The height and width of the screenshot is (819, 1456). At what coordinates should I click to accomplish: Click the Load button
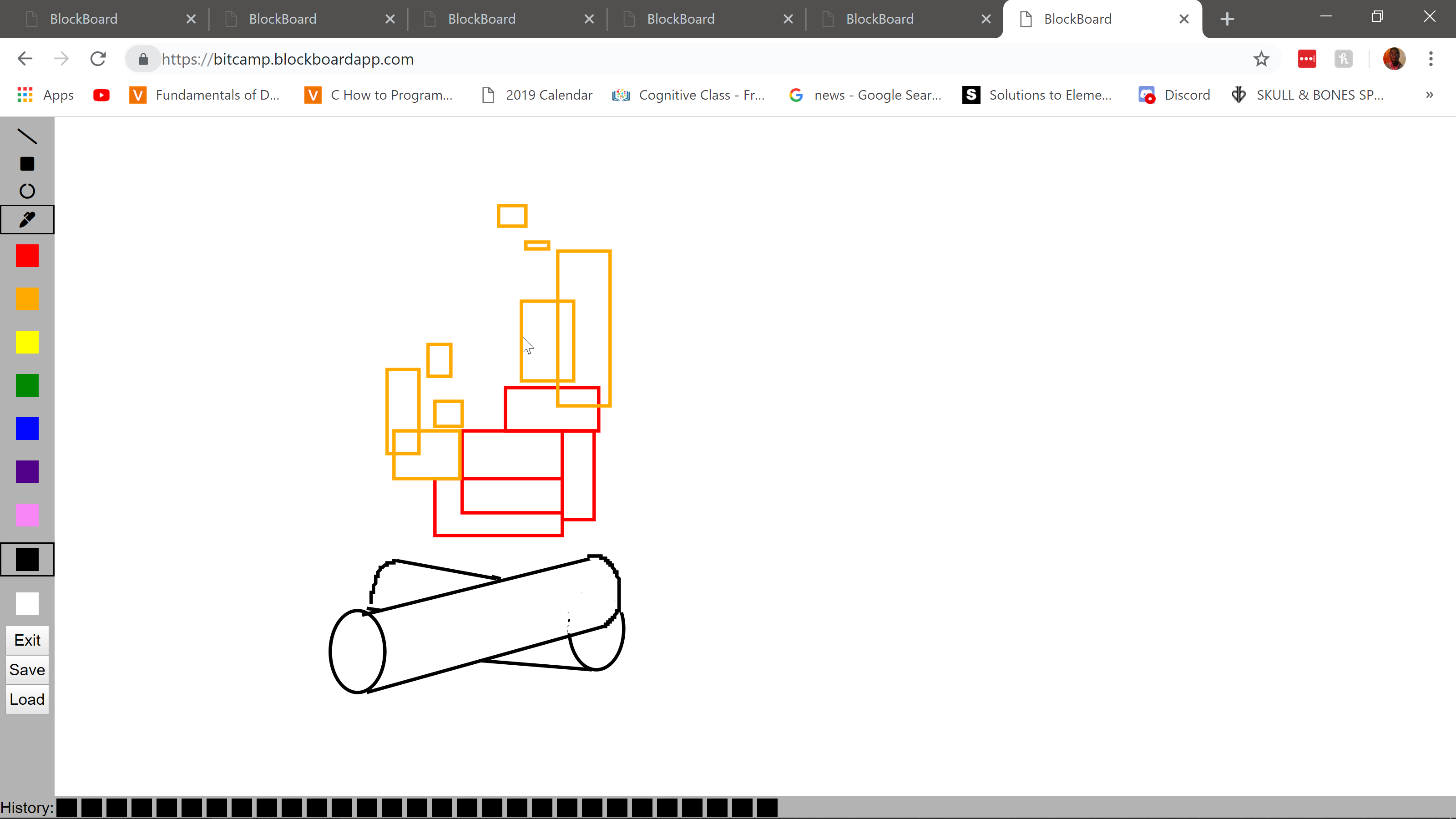coord(27,699)
